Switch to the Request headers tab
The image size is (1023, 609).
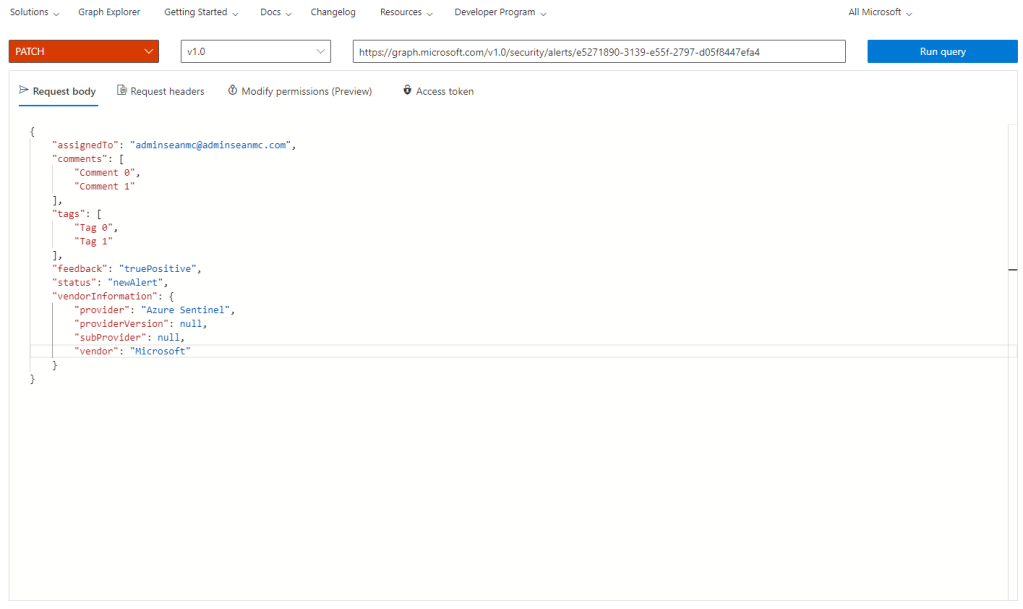point(167,91)
